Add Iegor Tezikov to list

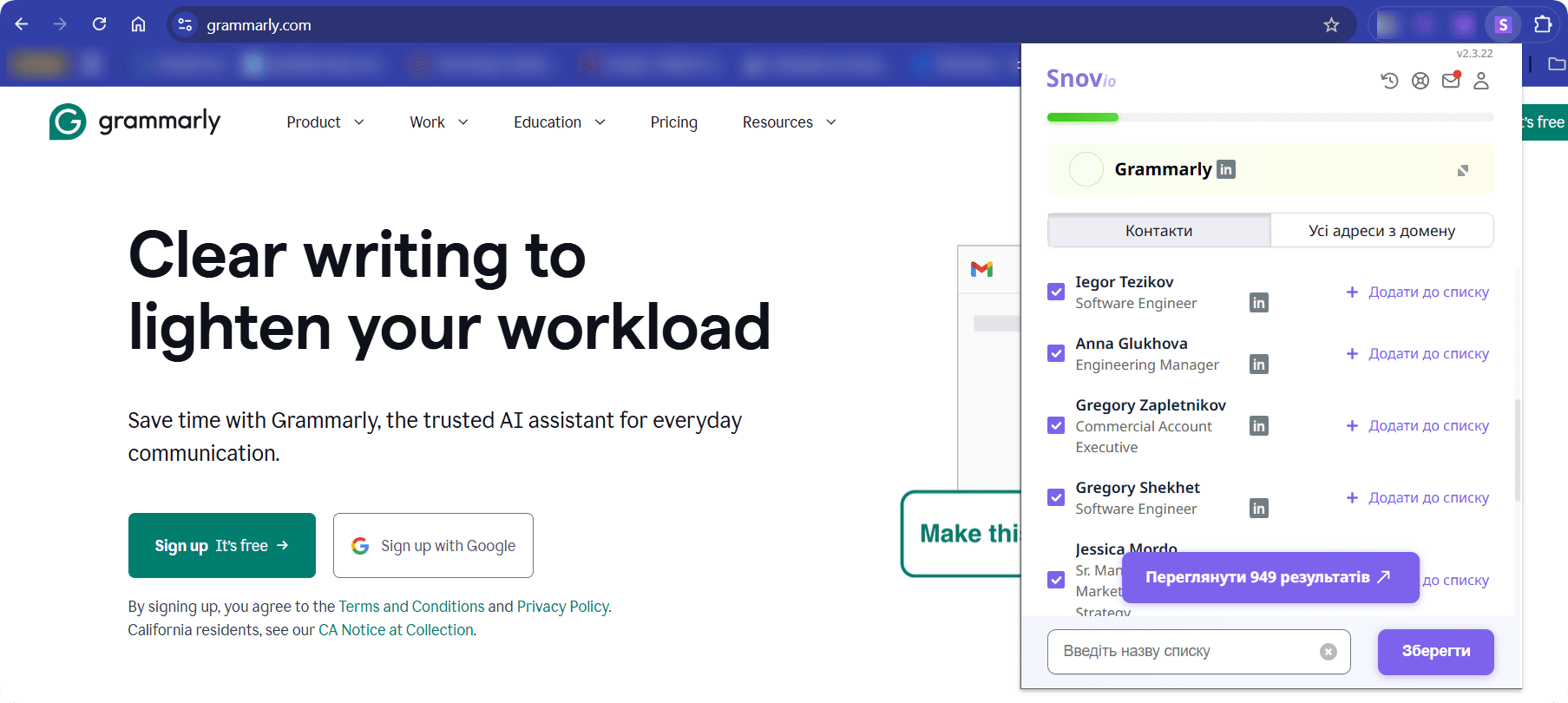[1417, 292]
